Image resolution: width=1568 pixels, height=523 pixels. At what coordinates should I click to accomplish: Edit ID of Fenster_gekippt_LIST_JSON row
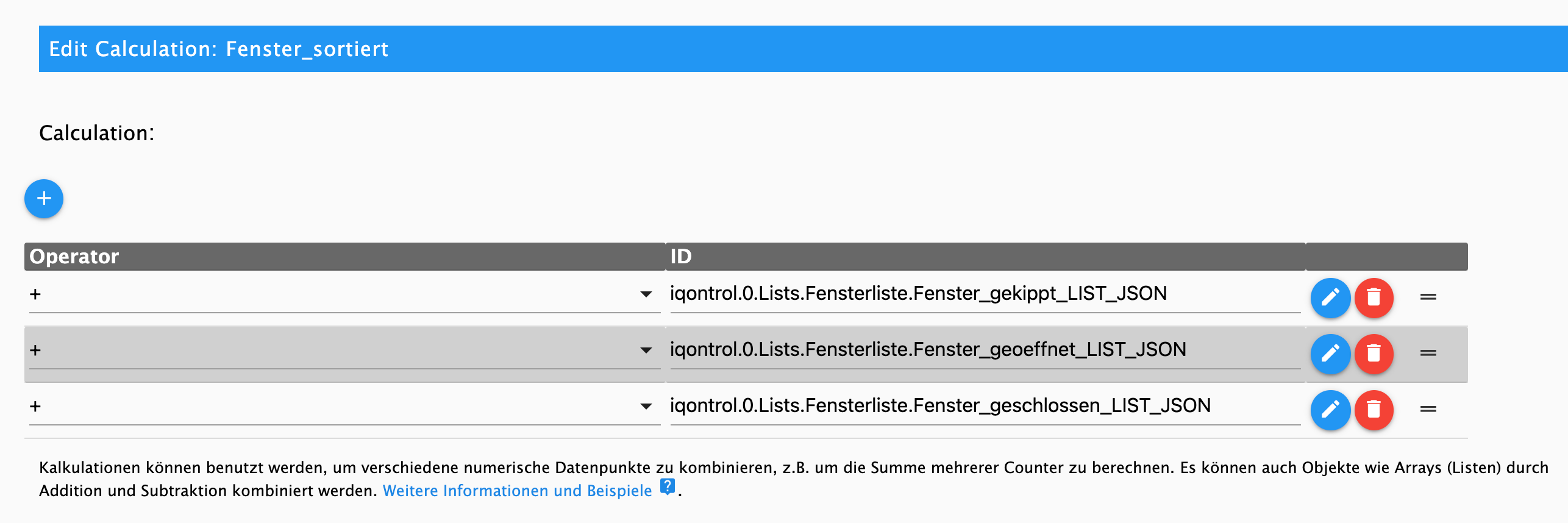(1330, 297)
